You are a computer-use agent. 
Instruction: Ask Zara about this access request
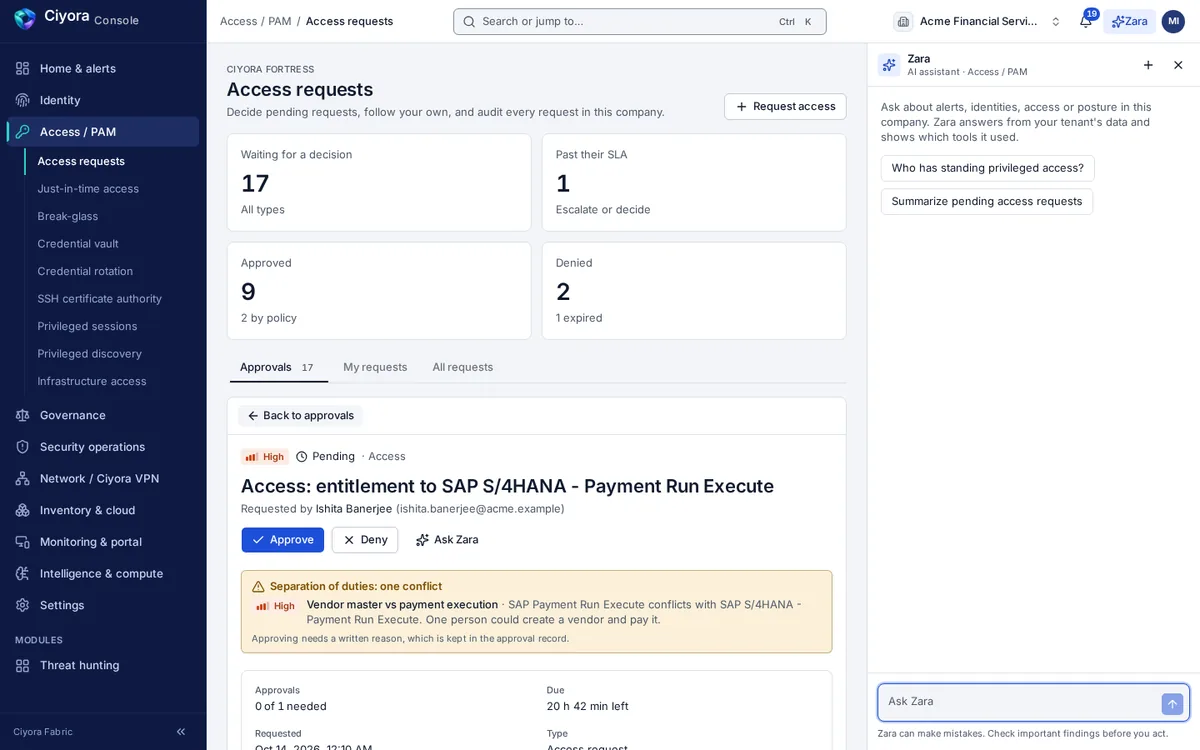tap(447, 540)
